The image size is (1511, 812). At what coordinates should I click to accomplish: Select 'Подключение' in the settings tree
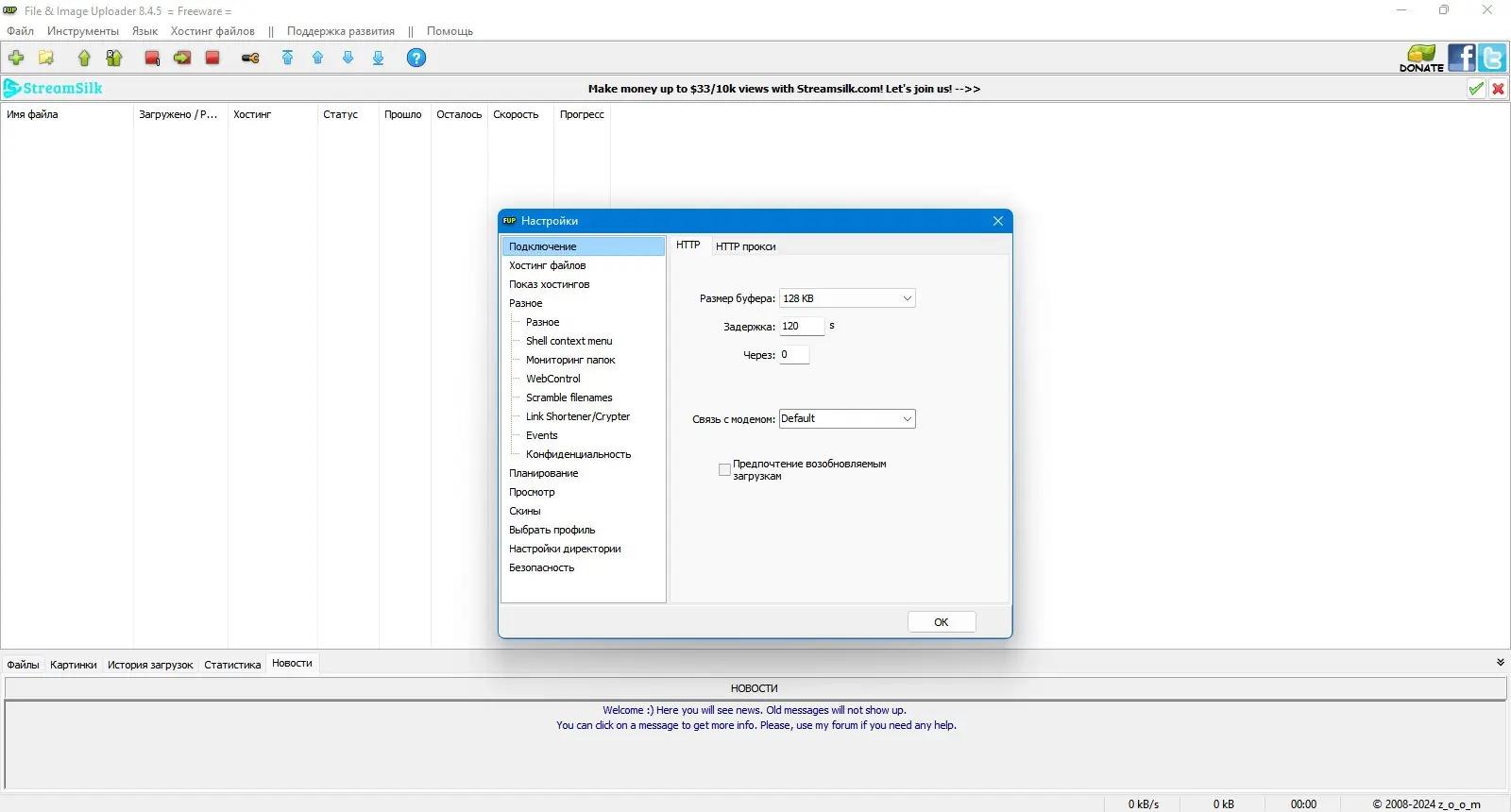click(584, 246)
